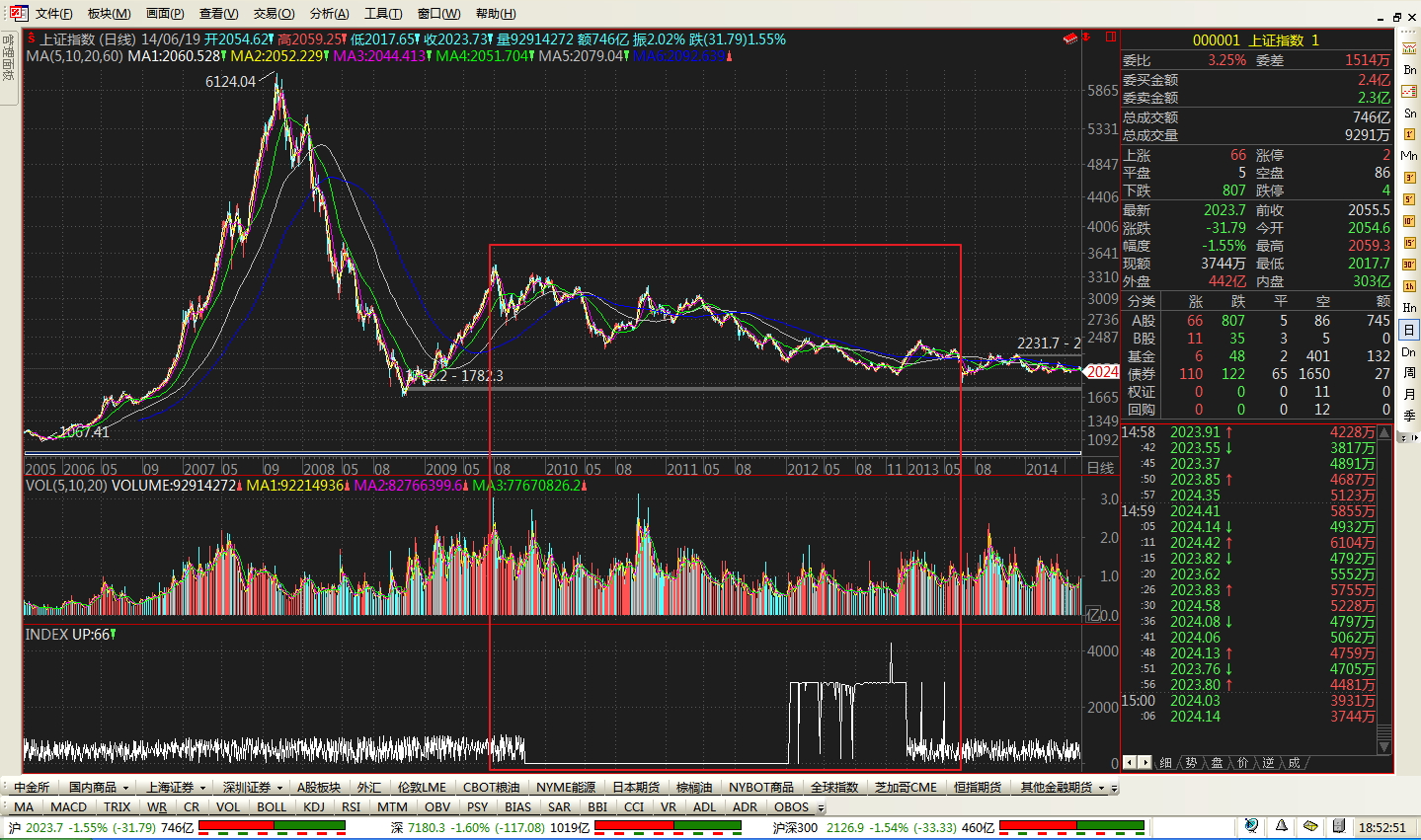
Task: Toggle the MA indicator
Action: click(x=24, y=807)
